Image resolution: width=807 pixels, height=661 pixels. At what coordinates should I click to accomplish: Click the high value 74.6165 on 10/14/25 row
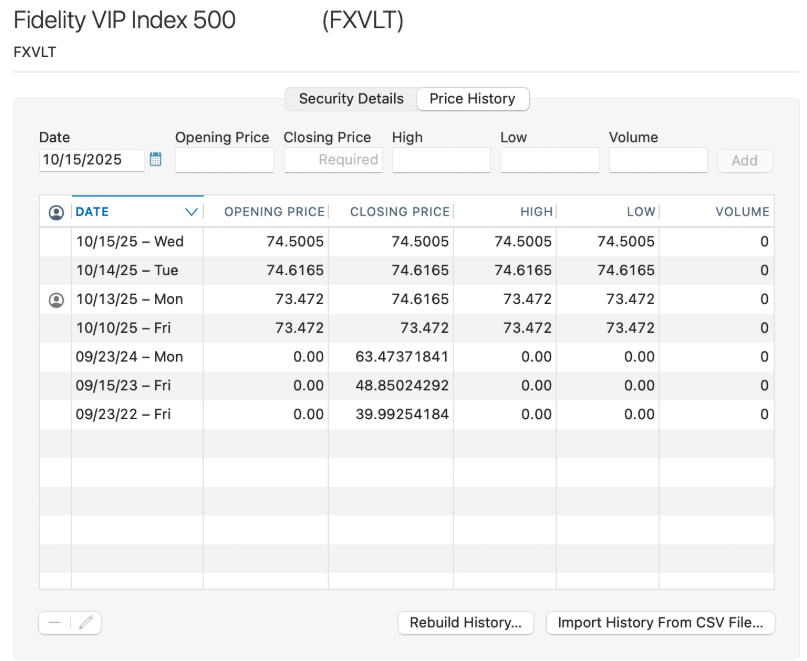(523, 270)
